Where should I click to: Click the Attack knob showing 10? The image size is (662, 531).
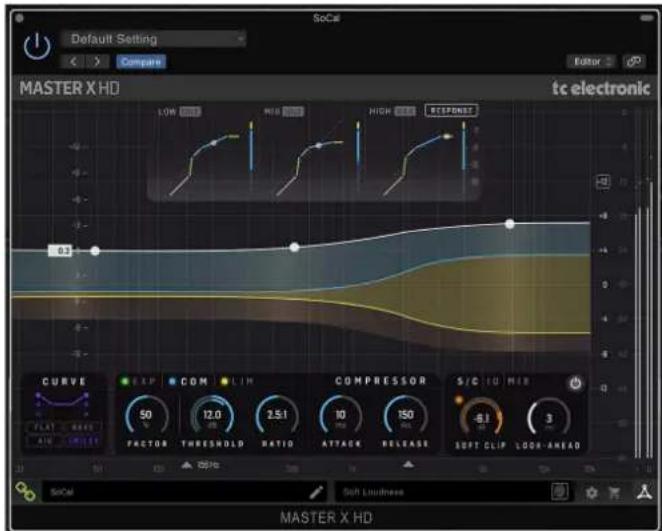coord(341,417)
